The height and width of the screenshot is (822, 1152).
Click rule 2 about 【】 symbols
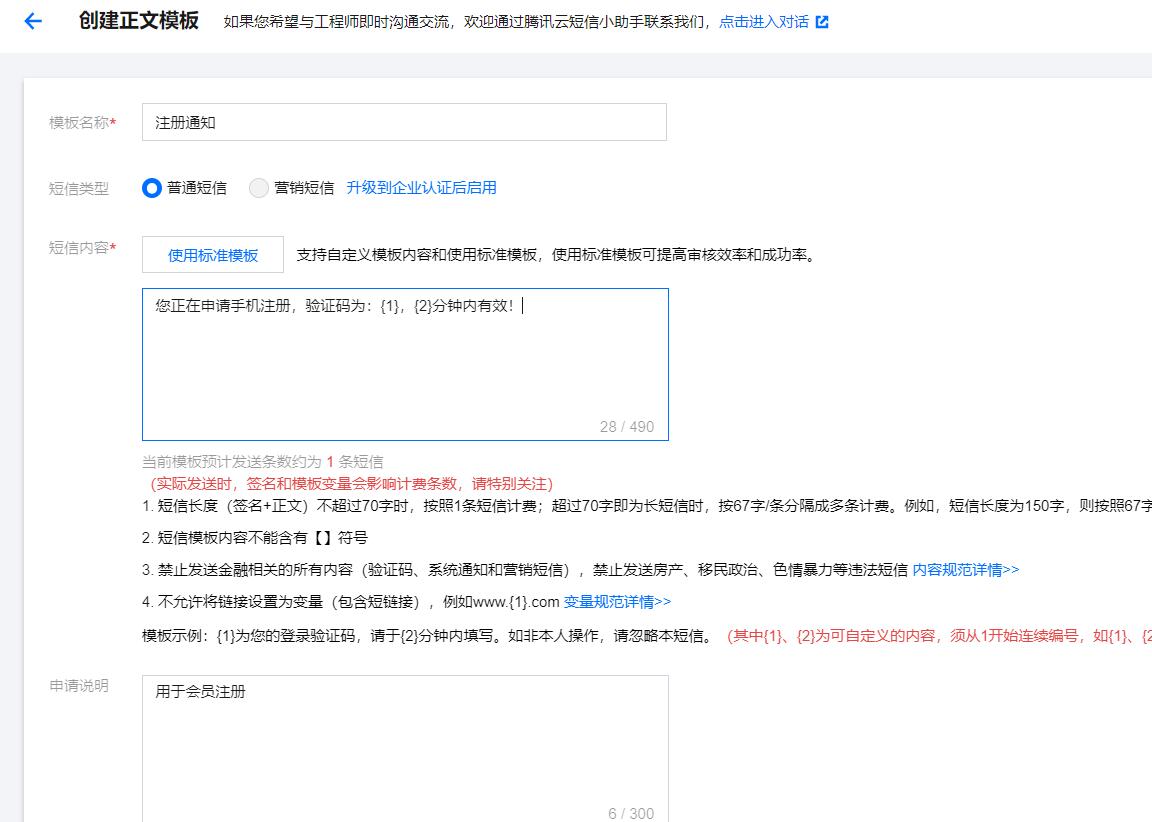coord(255,538)
